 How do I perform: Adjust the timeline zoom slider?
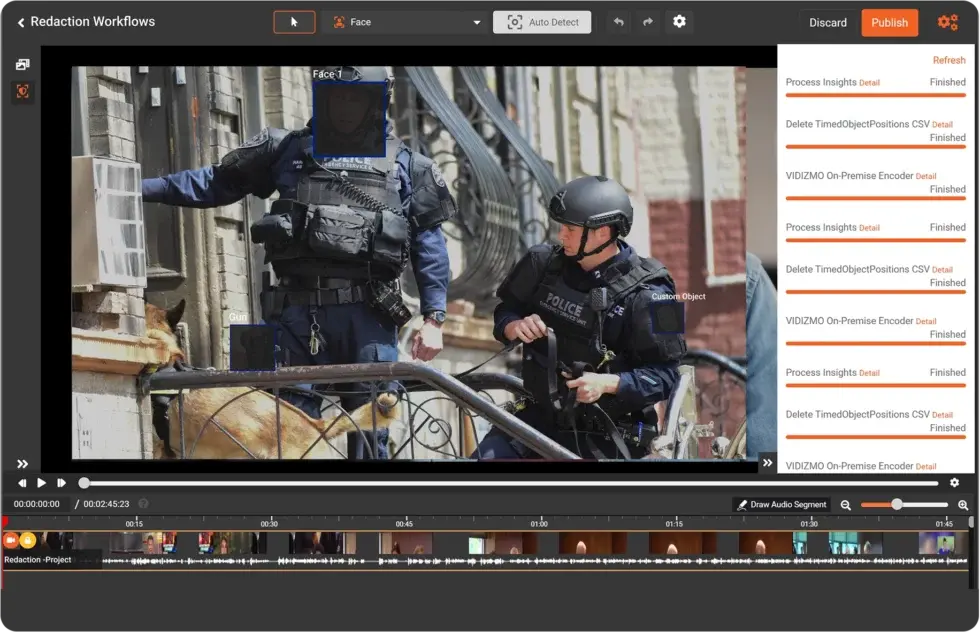point(897,505)
